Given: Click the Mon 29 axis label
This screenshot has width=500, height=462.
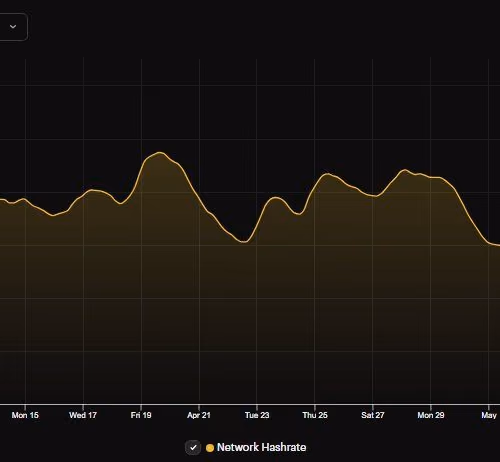Looking at the screenshot, I should pyautogui.click(x=431, y=415).
